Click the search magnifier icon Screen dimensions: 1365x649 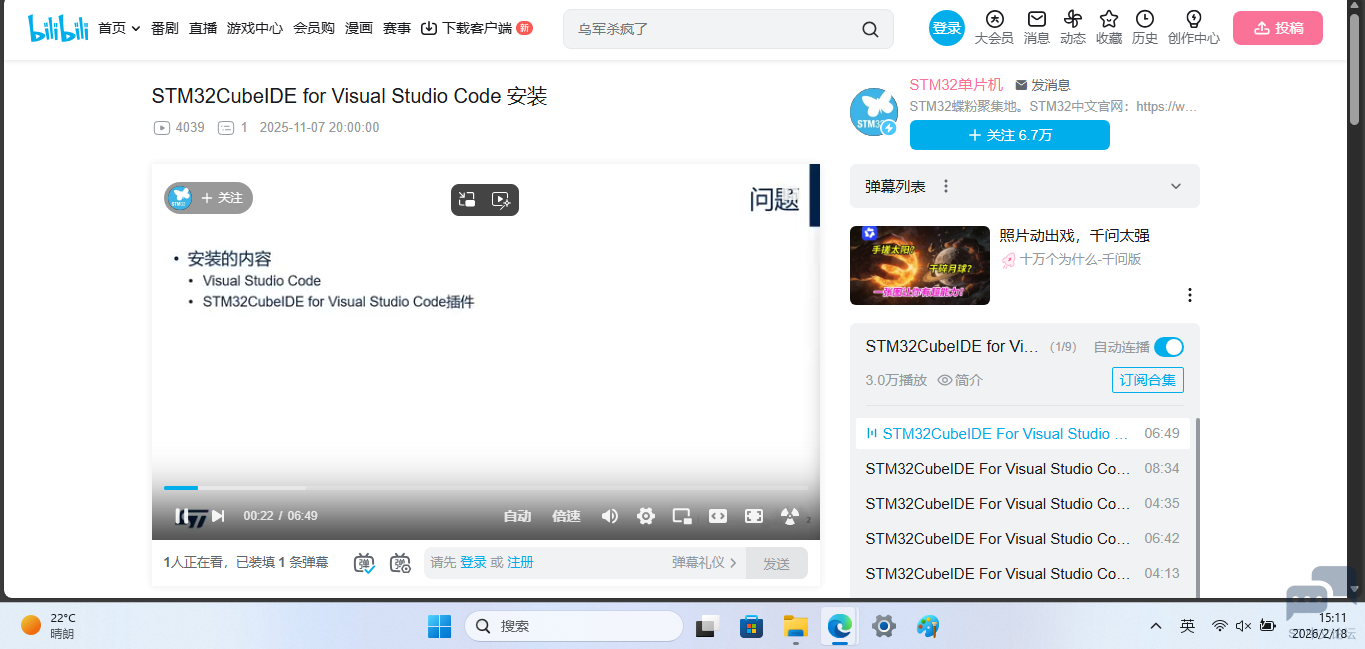870,29
